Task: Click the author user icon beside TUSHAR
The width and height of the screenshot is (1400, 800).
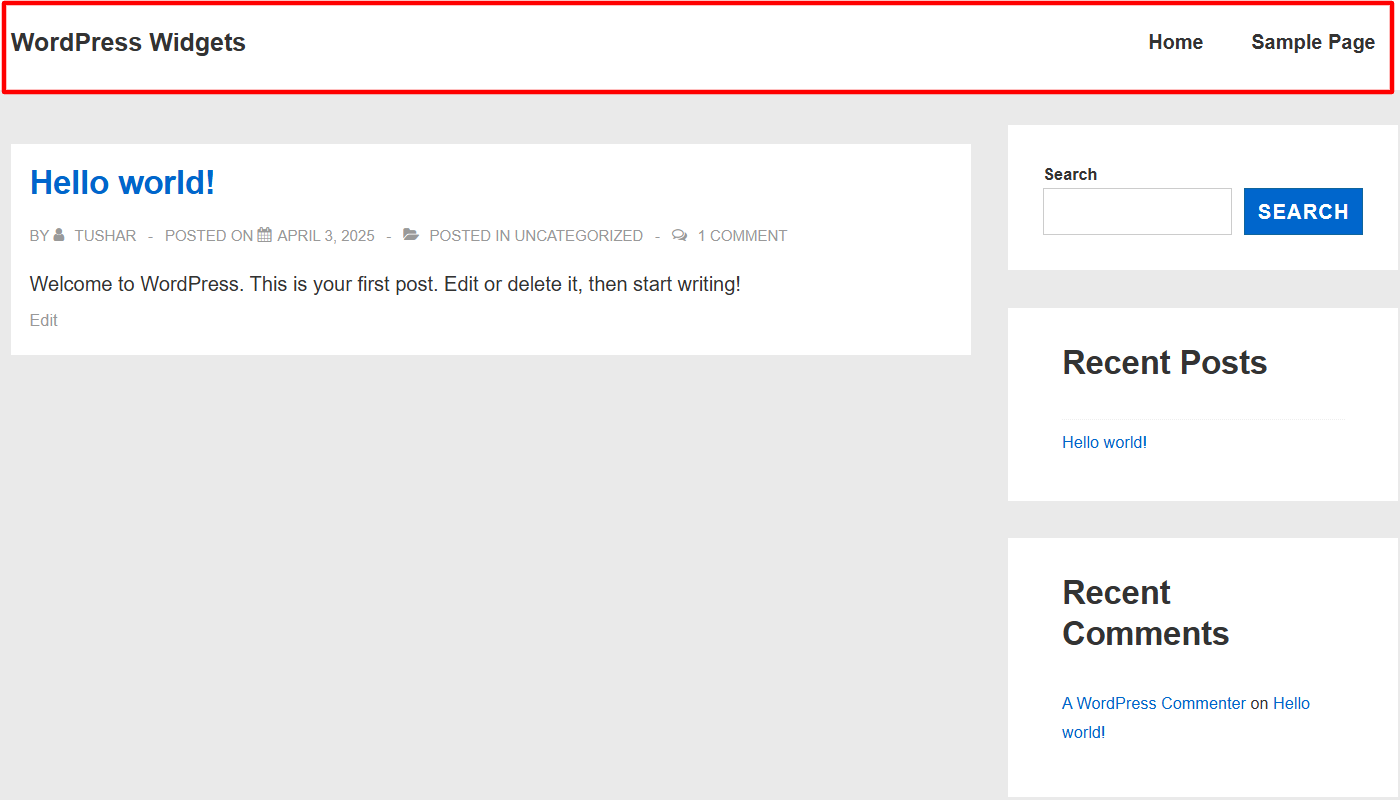Action: (59, 235)
